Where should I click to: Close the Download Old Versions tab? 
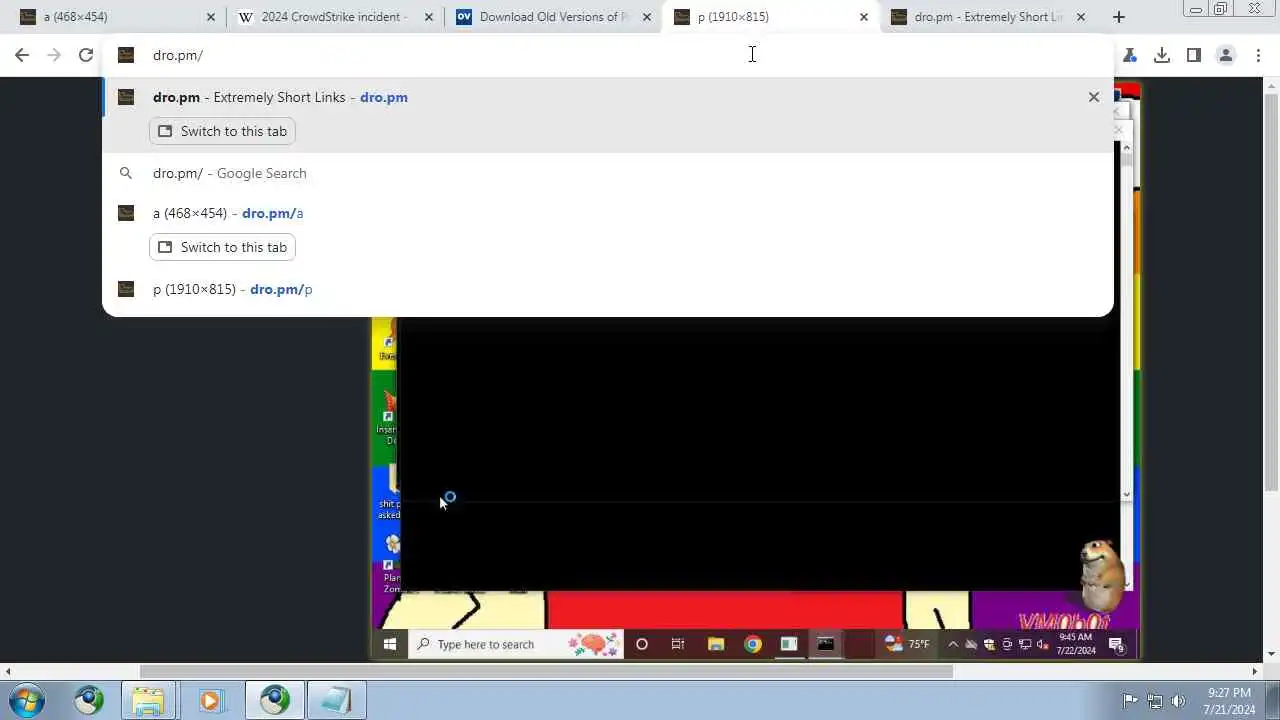[x=647, y=17]
